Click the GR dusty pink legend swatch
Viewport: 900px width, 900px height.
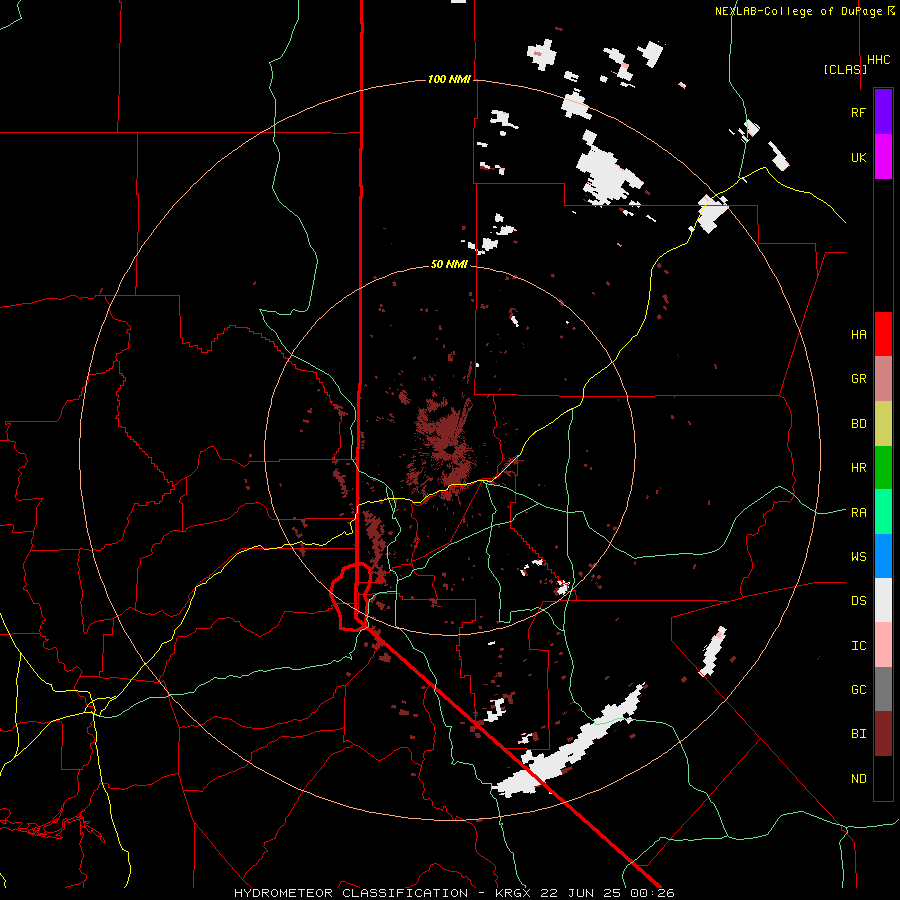tap(883, 379)
